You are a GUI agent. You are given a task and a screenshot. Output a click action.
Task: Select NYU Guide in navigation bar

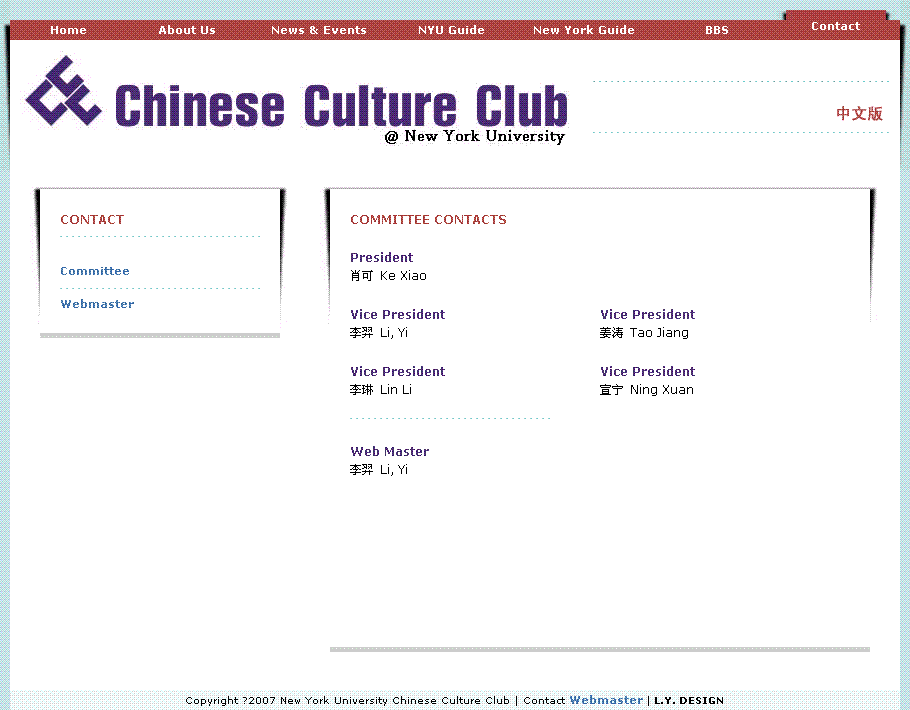tap(451, 30)
